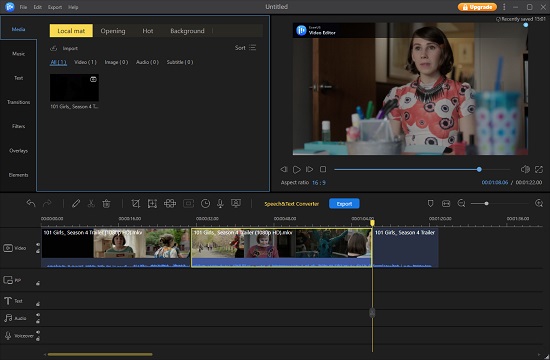Open the Edit pencil tool
The height and width of the screenshot is (360, 550).
pos(76,203)
